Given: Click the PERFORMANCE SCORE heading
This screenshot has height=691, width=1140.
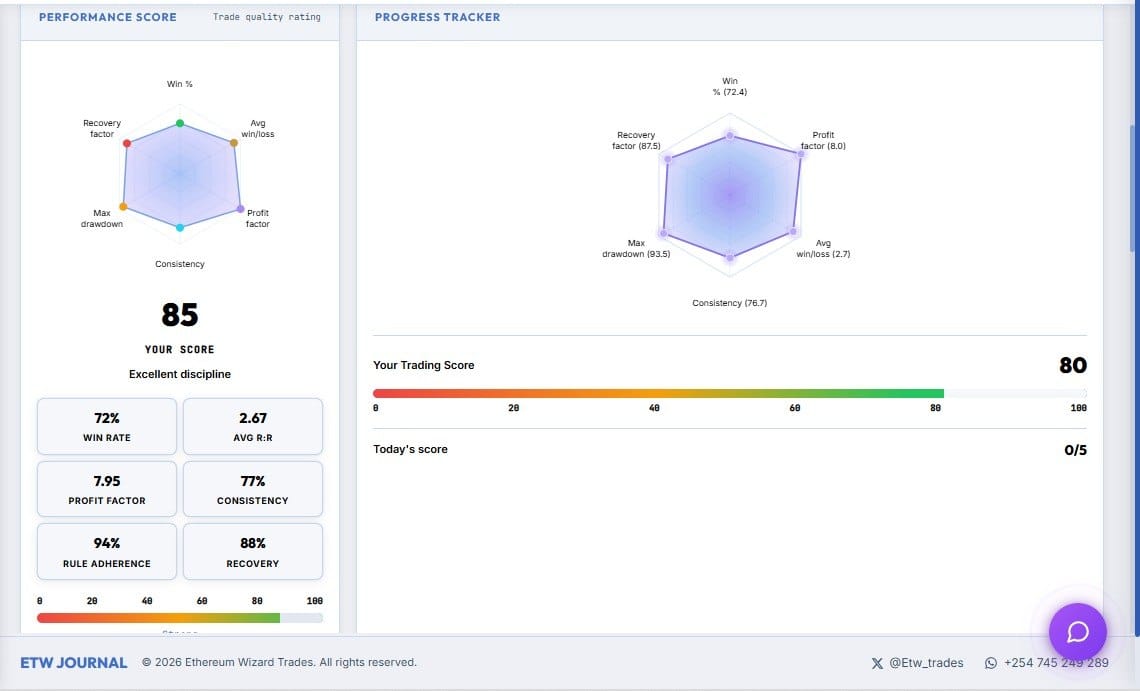Looking at the screenshot, I should (108, 17).
